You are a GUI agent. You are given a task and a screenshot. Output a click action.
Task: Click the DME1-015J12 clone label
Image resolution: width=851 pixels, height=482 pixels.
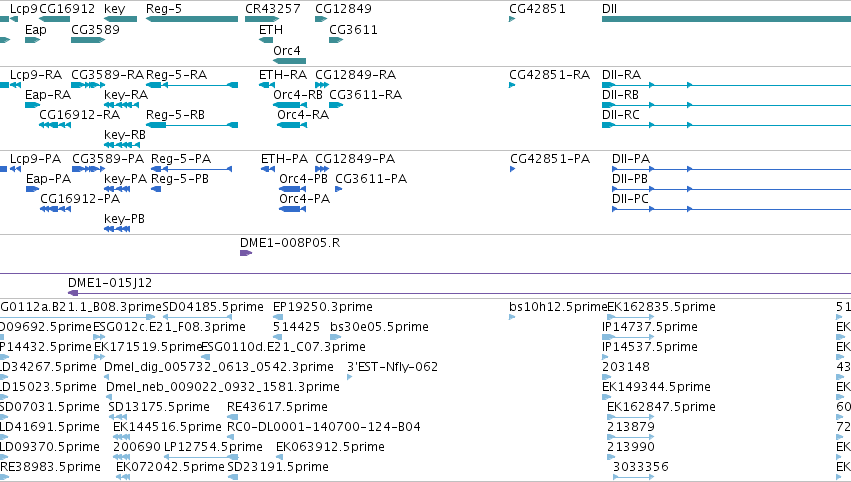tap(110, 283)
